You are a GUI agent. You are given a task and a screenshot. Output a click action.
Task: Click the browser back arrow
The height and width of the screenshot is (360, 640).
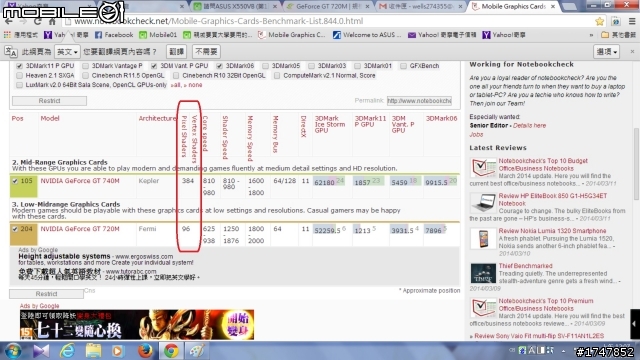point(9,21)
